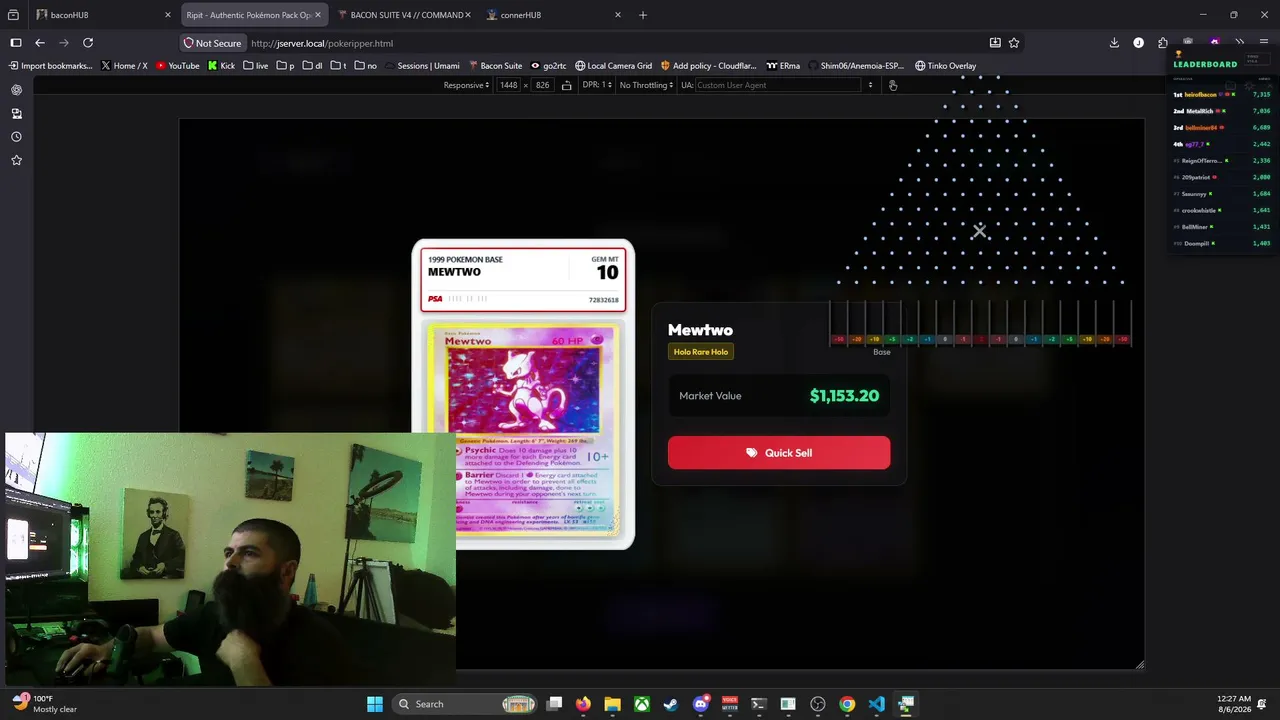The image size is (1280, 720).
Task: Open the No Throttling dropdown
Action: pyautogui.click(x=647, y=85)
